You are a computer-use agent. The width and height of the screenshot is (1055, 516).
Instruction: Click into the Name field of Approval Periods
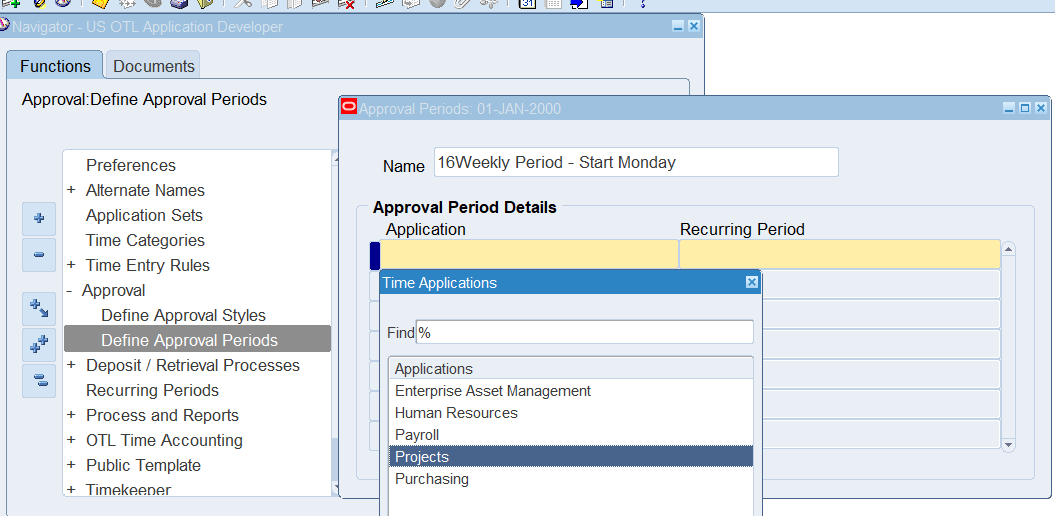click(x=636, y=162)
